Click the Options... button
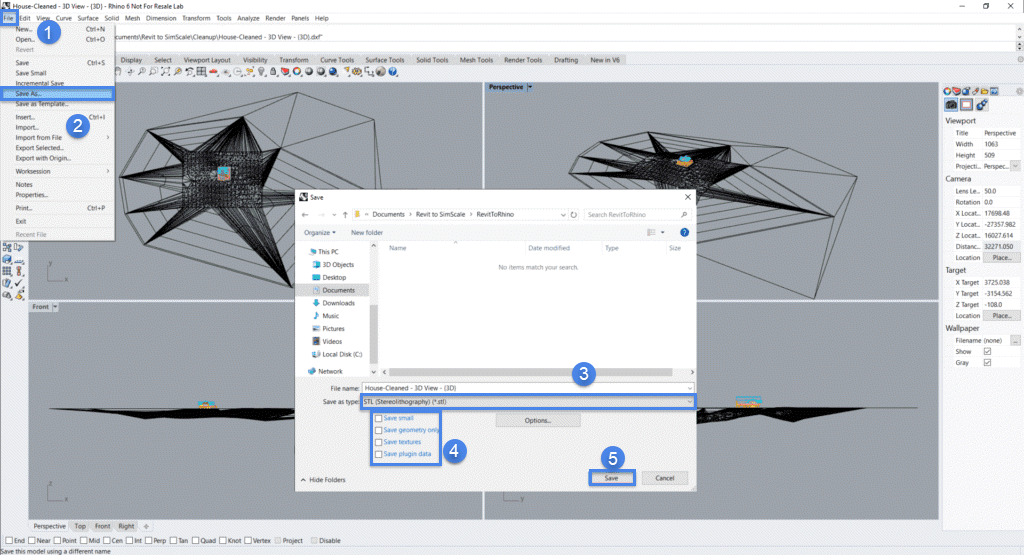 [538, 420]
